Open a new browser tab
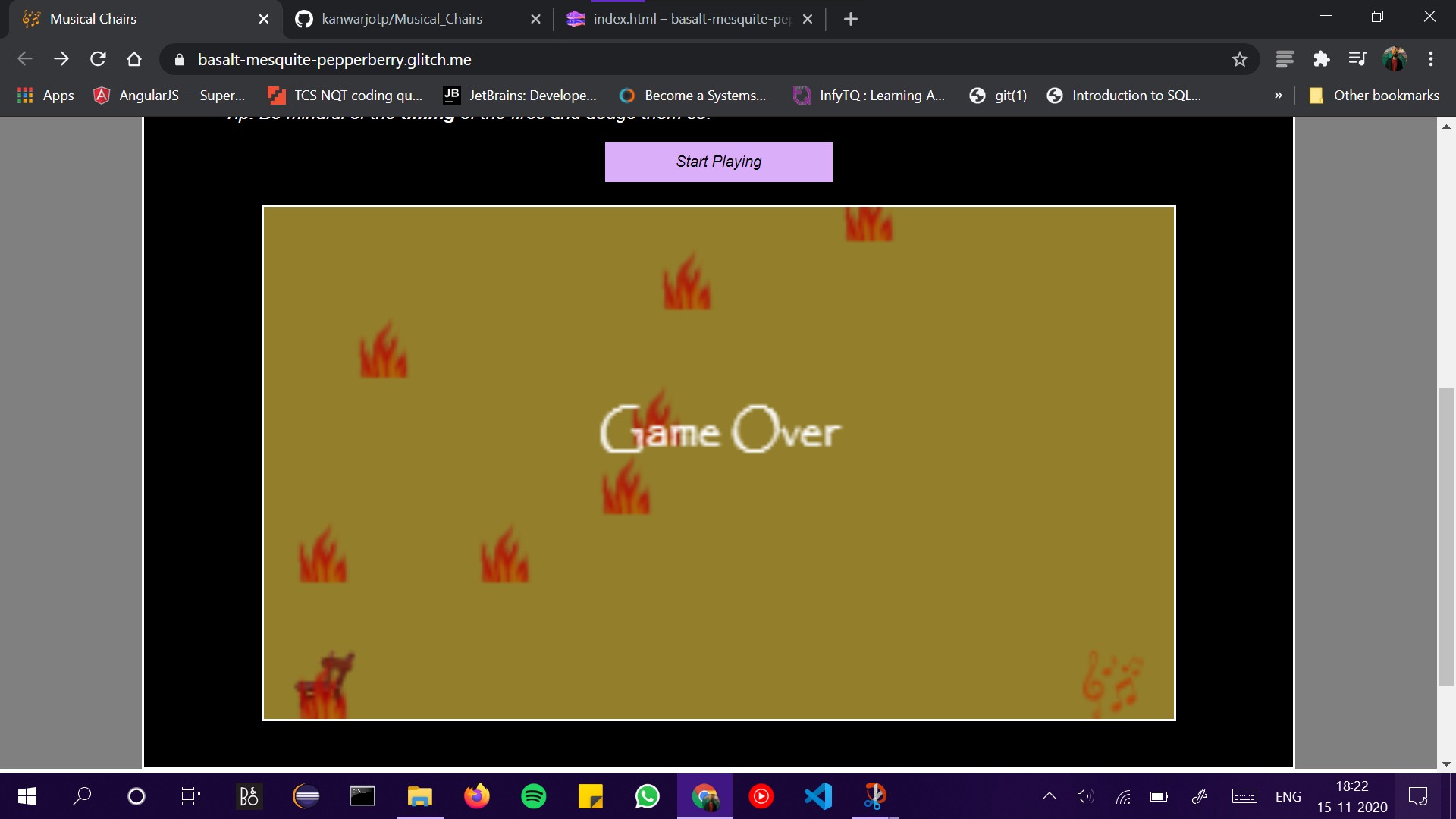Screen dimensions: 1456x819 click(850, 19)
